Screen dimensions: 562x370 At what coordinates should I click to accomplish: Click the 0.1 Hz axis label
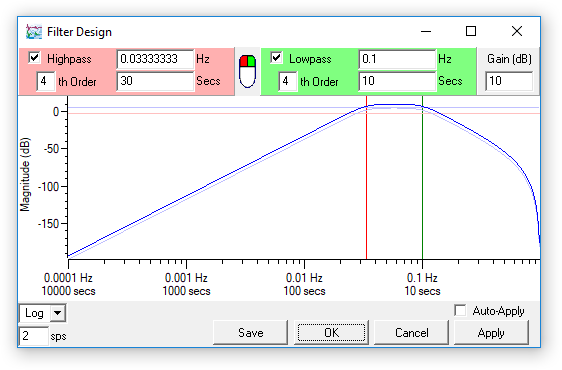422,278
